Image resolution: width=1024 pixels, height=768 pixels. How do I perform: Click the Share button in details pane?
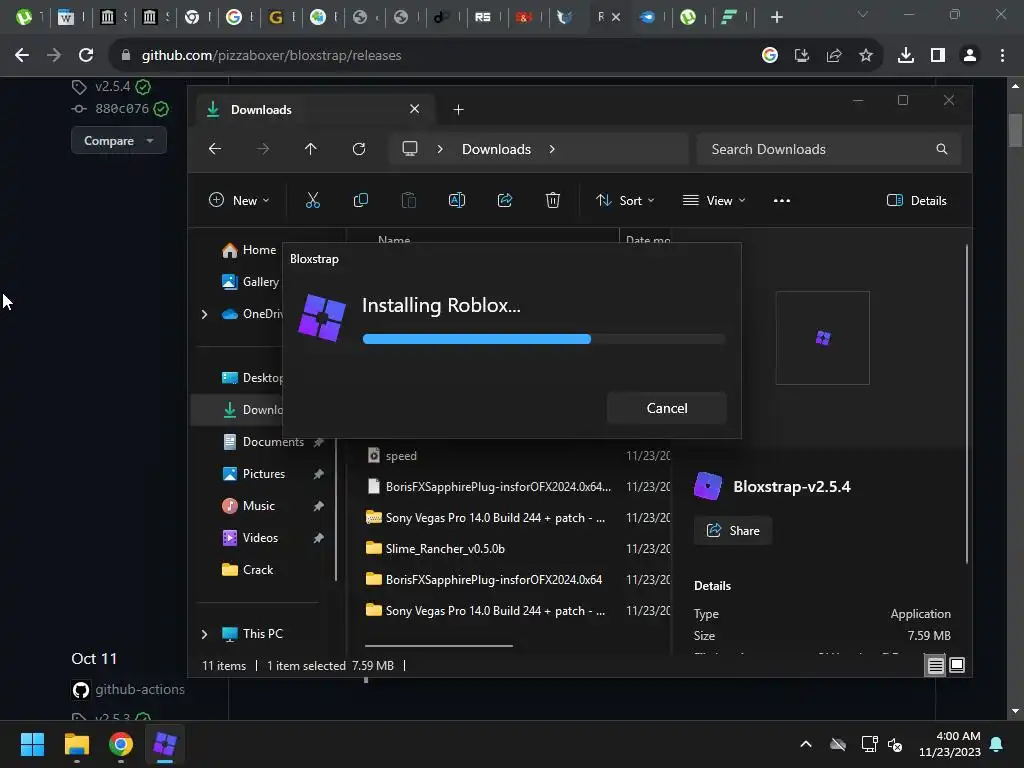(733, 530)
